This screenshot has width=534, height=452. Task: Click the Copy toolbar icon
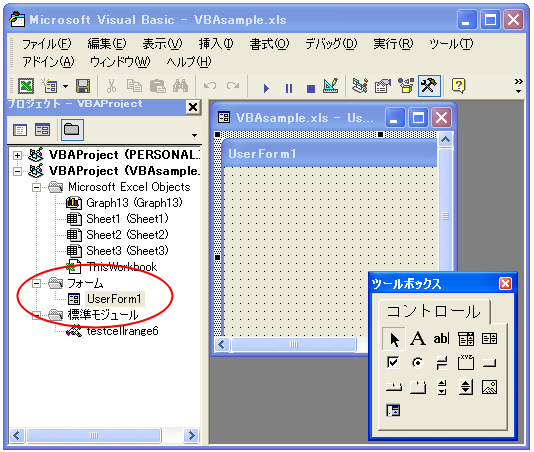pyautogui.click(x=134, y=86)
